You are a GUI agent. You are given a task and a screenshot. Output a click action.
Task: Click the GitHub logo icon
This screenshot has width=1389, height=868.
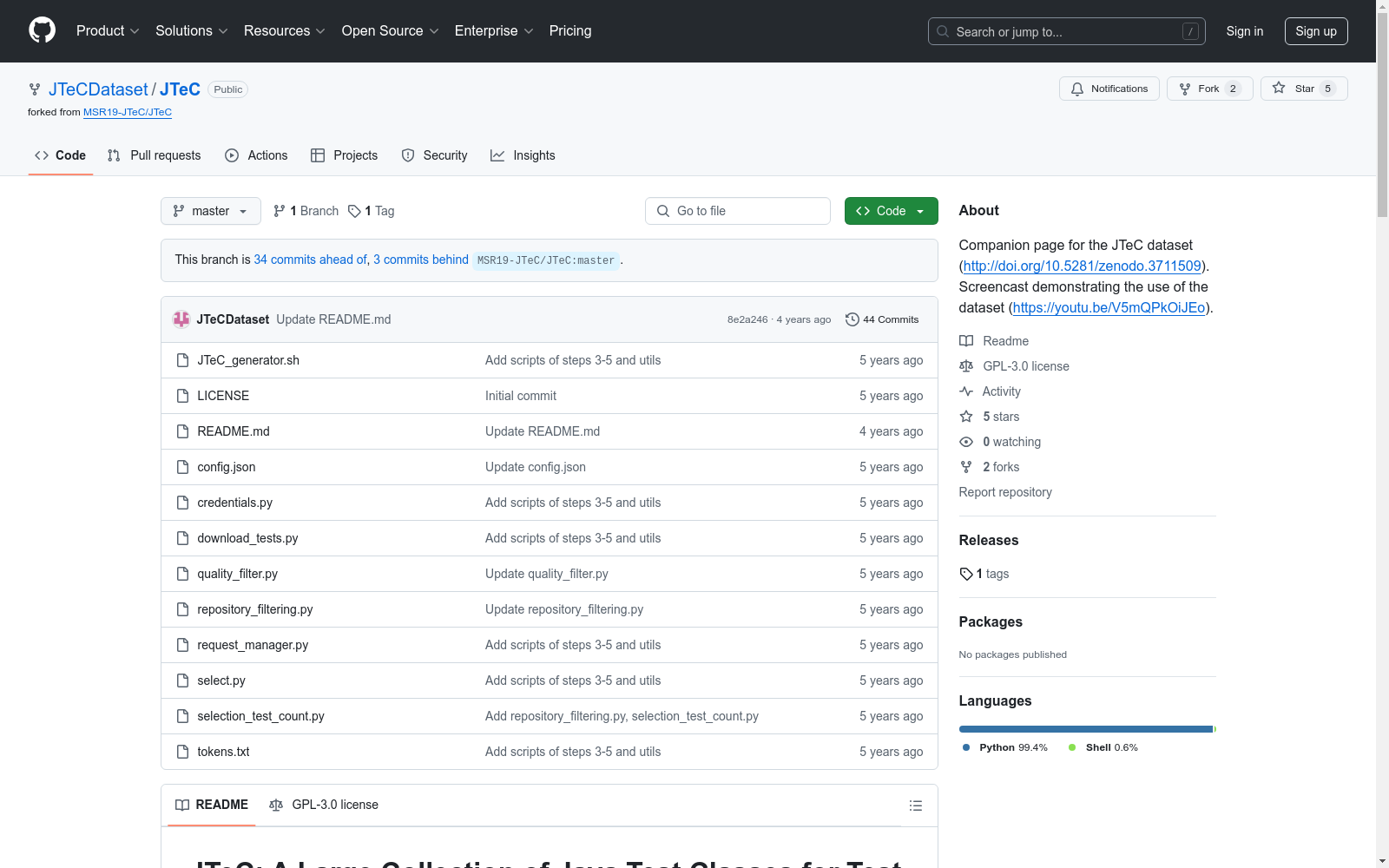coord(42,30)
